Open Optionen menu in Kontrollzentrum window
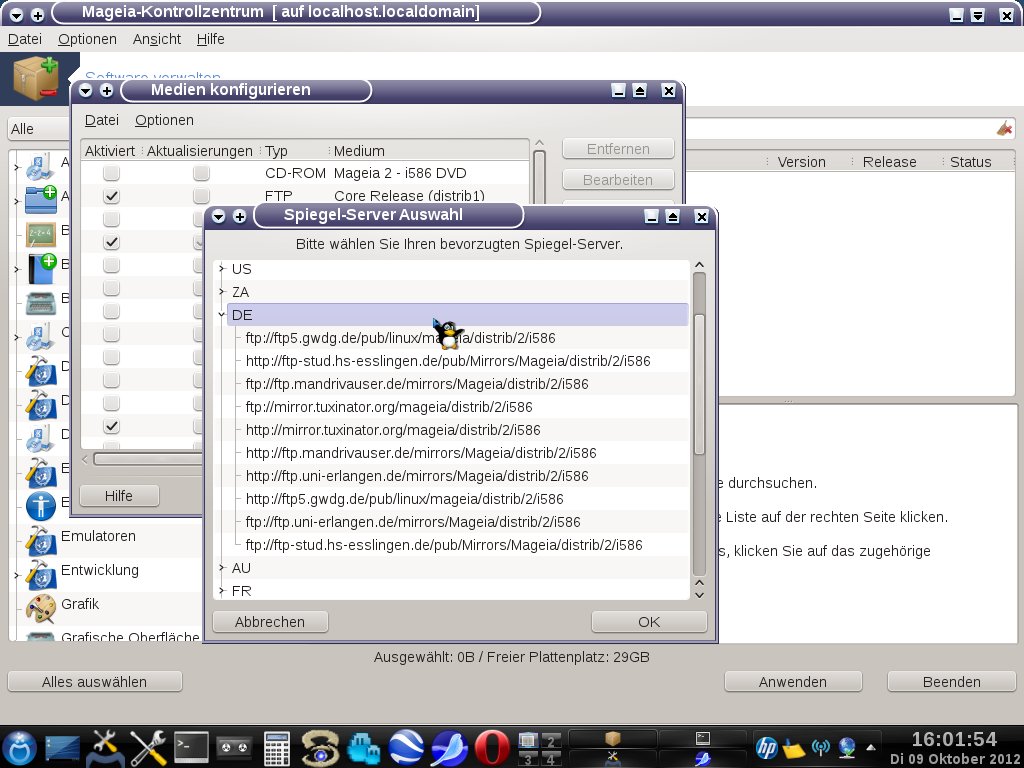1024x768 pixels. coord(87,39)
